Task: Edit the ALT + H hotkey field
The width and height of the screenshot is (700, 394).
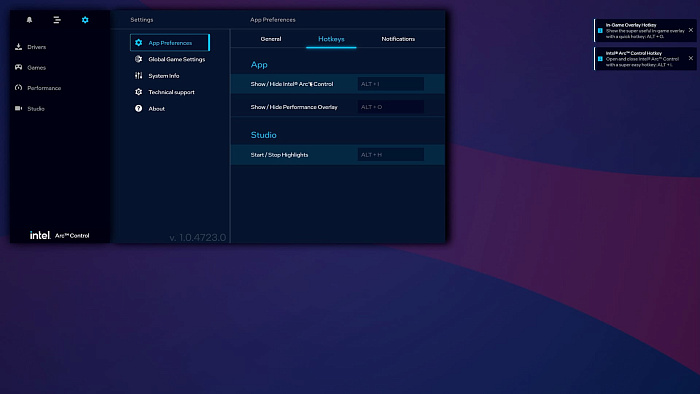Action: click(x=391, y=155)
